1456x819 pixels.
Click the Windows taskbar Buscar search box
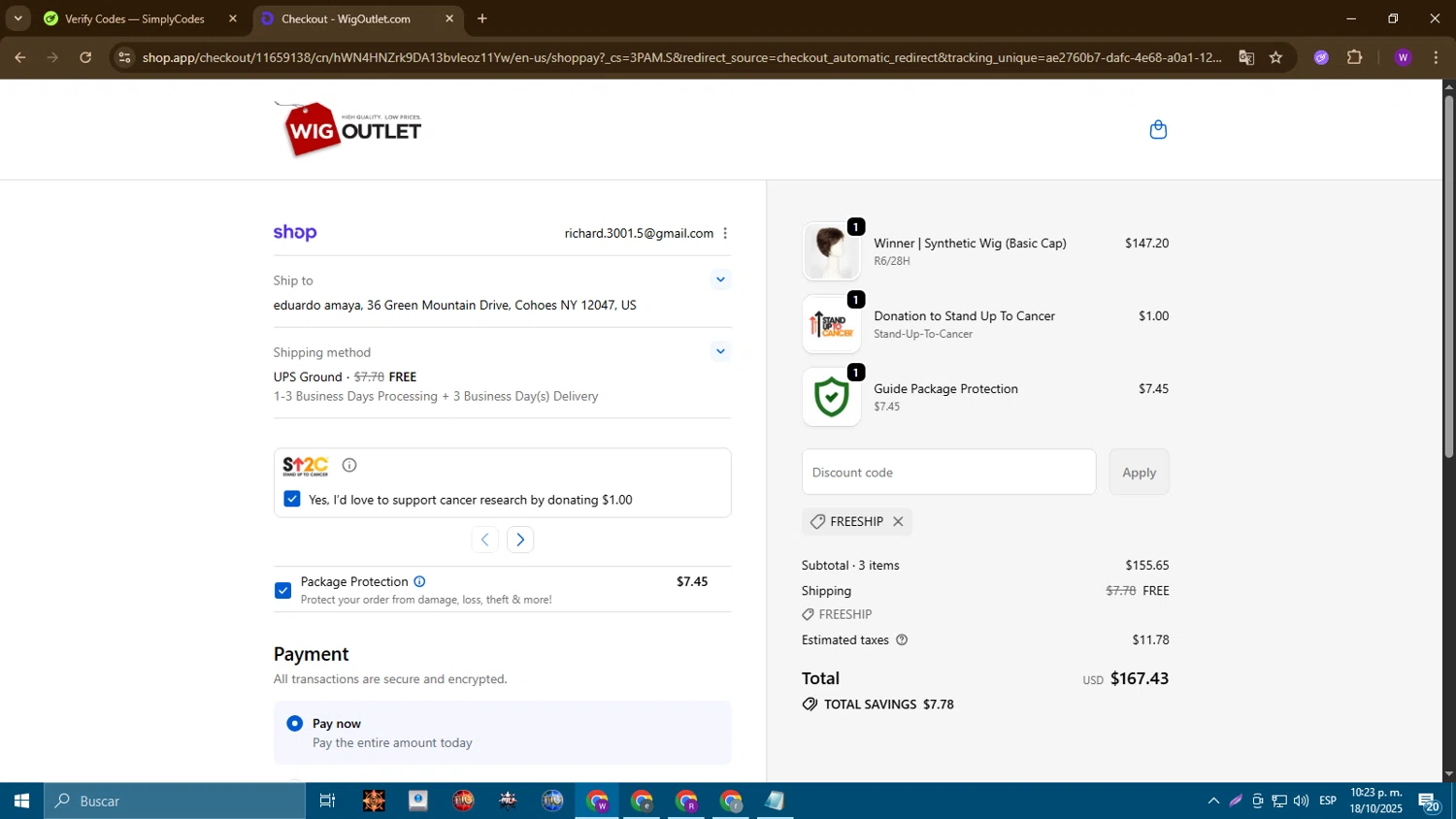(175, 801)
